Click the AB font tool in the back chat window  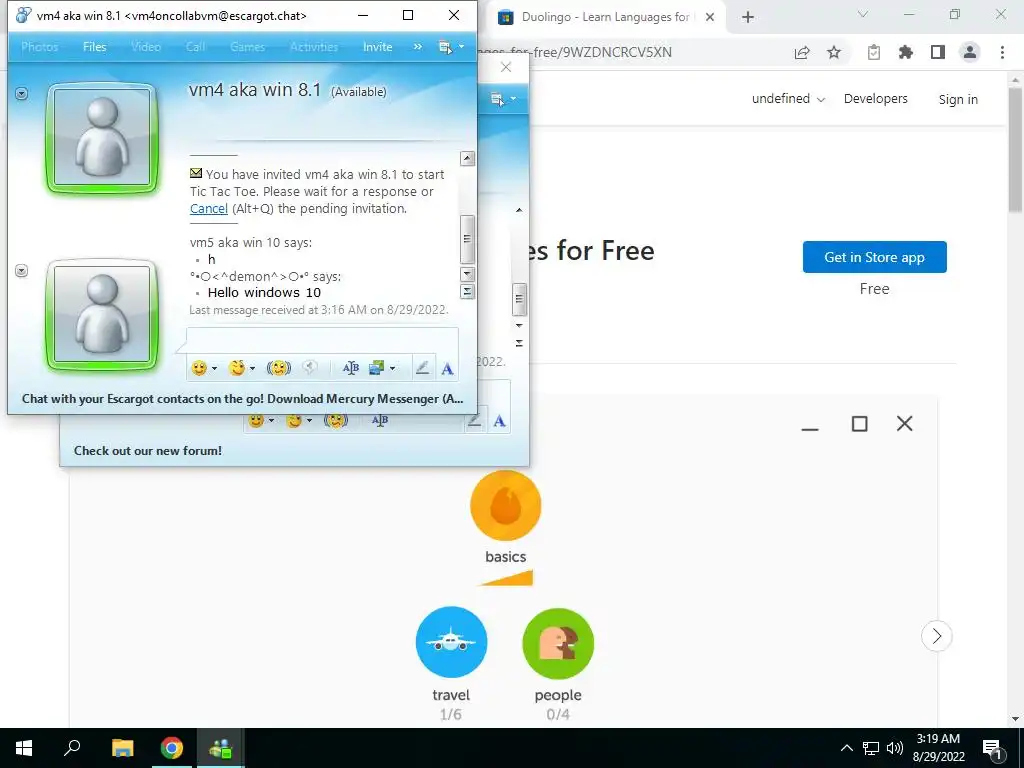pos(380,421)
